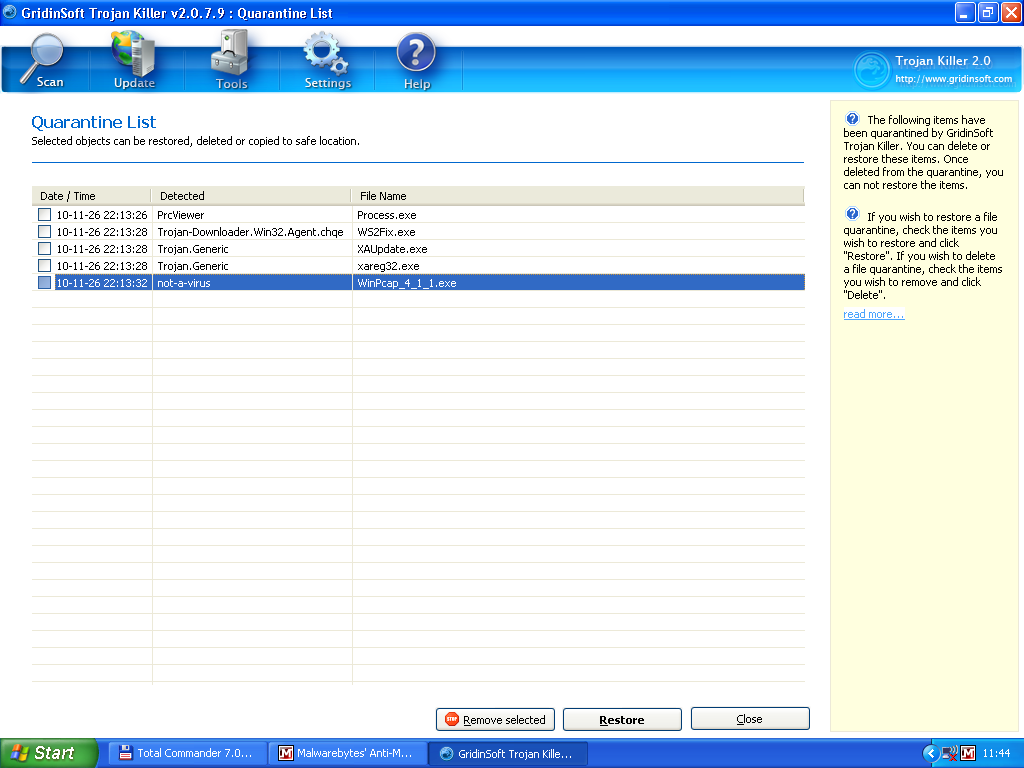Switch to Malwarebytes' Anti-Malware taskbar window

click(347, 753)
